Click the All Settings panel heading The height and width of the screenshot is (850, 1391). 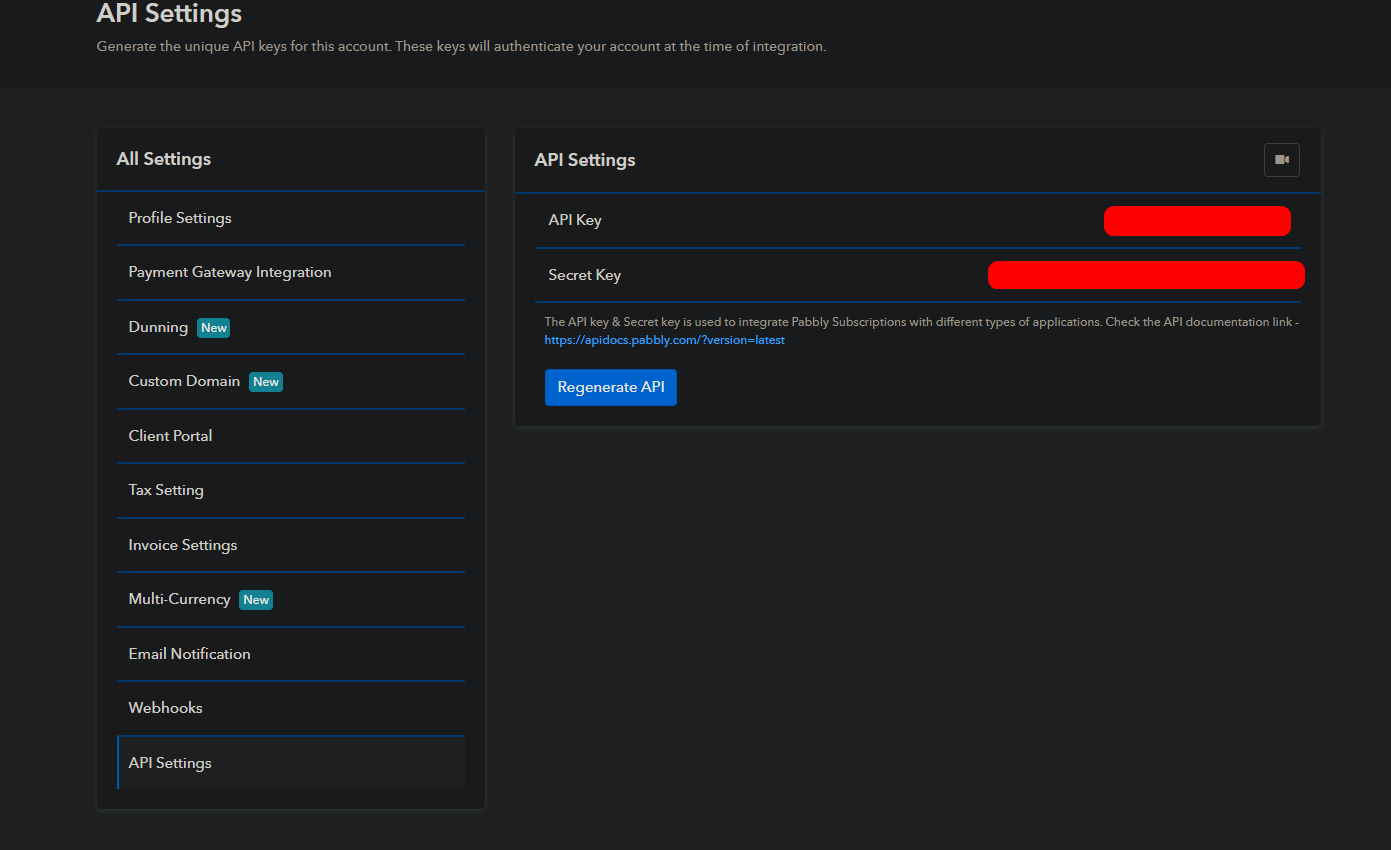click(164, 159)
